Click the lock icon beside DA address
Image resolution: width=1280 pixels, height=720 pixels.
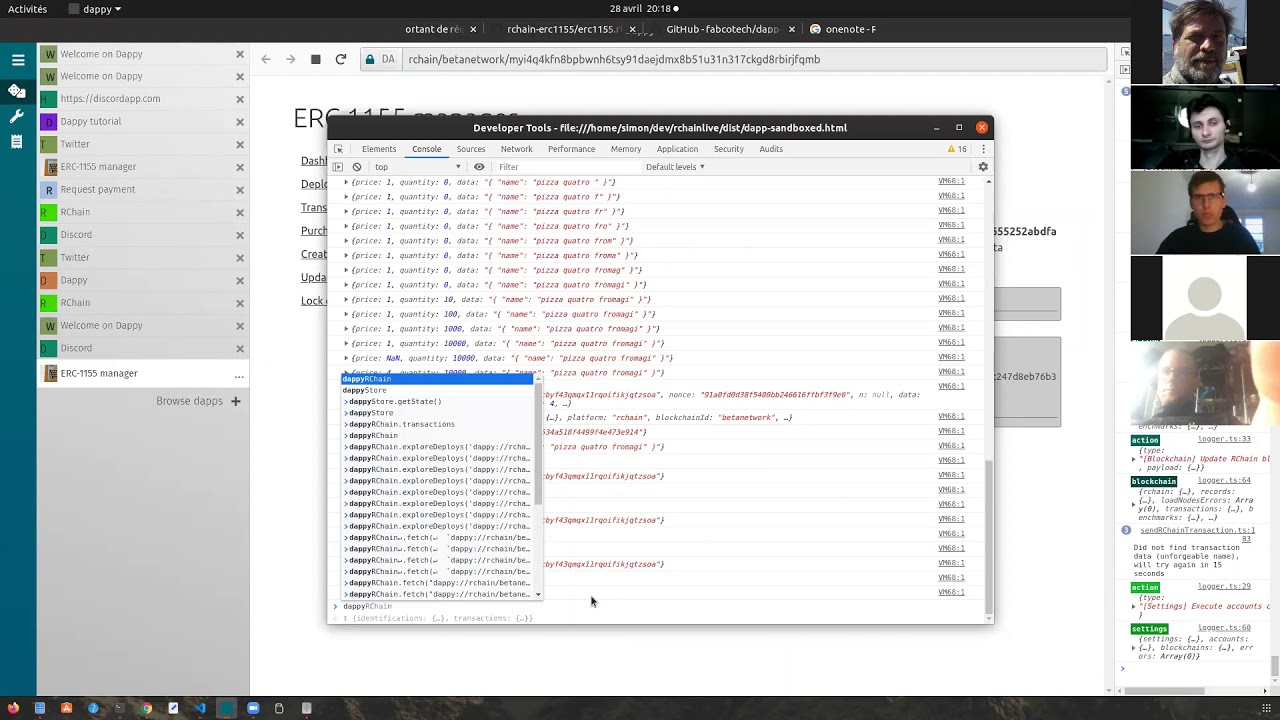pyautogui.click(x=370, y=59)
